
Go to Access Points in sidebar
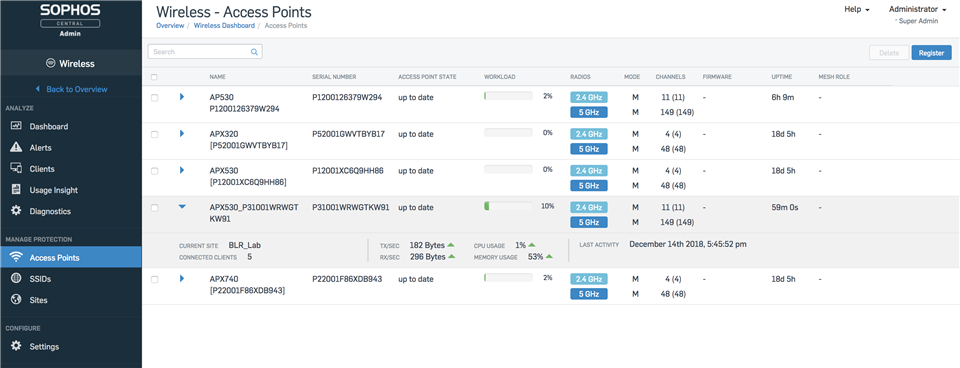pos(71,257)
